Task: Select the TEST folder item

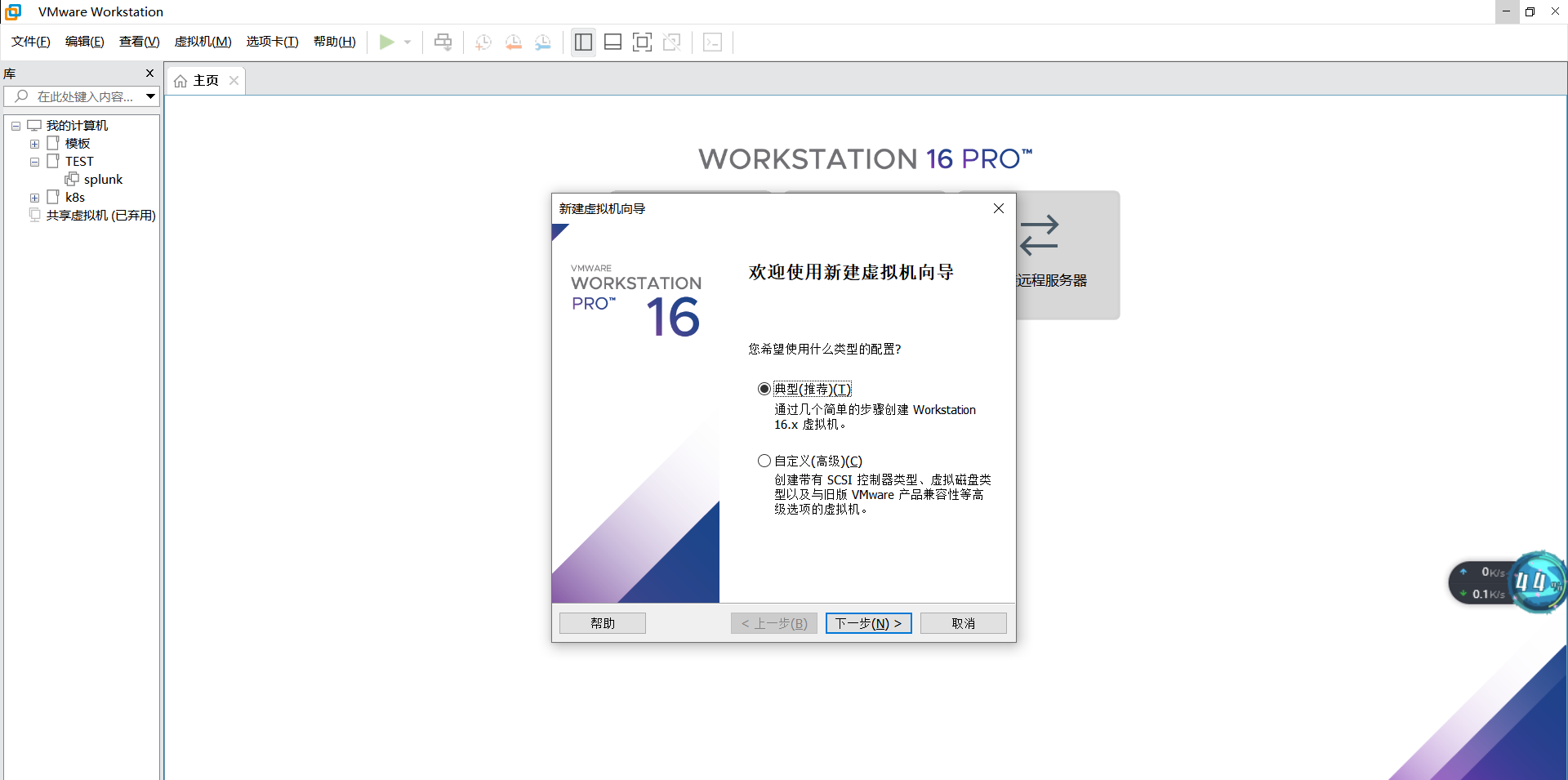Action: point(79,162)
